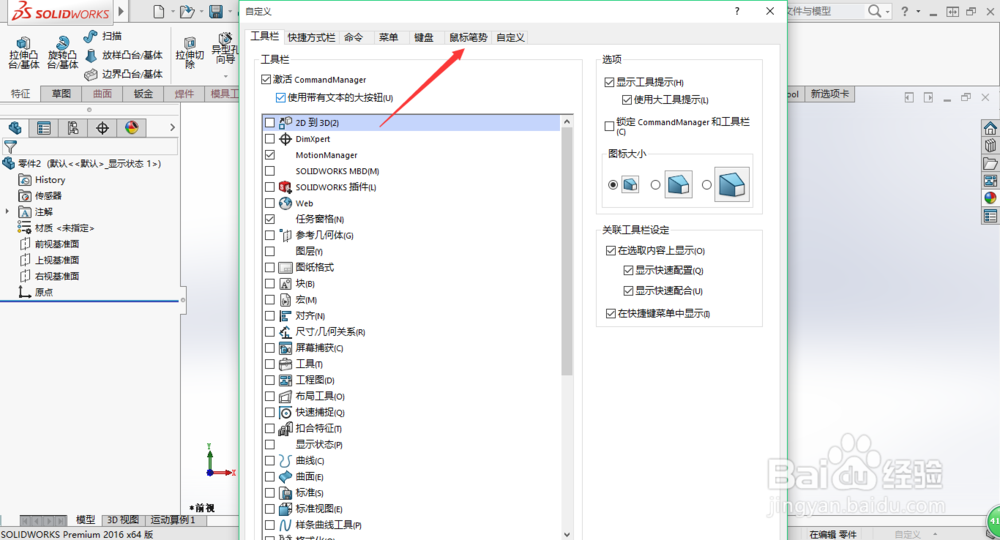1000x540 pixels.
Task: Click the filter funnel icon in tree
Action: point(10,146)
